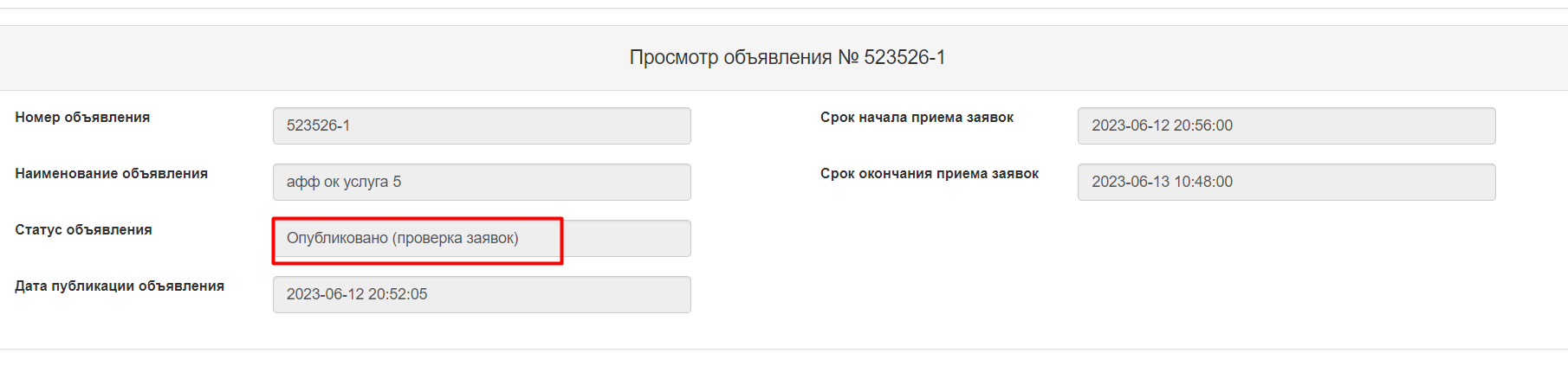Select the «Срок окончания приема заявок» label
1568x366 pixels.
pyautogui.click(x=930, y=173)
